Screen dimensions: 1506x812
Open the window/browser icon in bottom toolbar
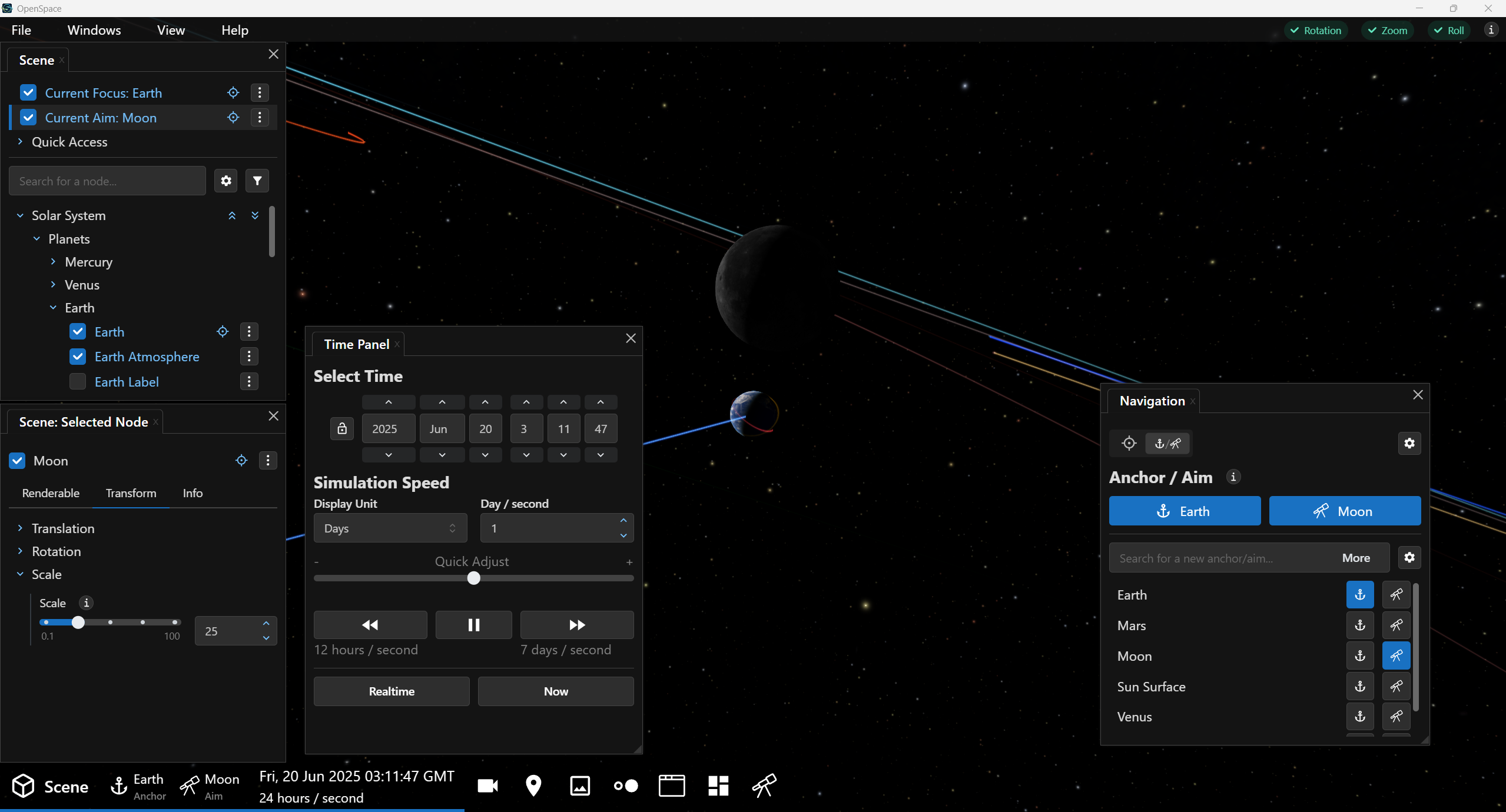[671, 786]
